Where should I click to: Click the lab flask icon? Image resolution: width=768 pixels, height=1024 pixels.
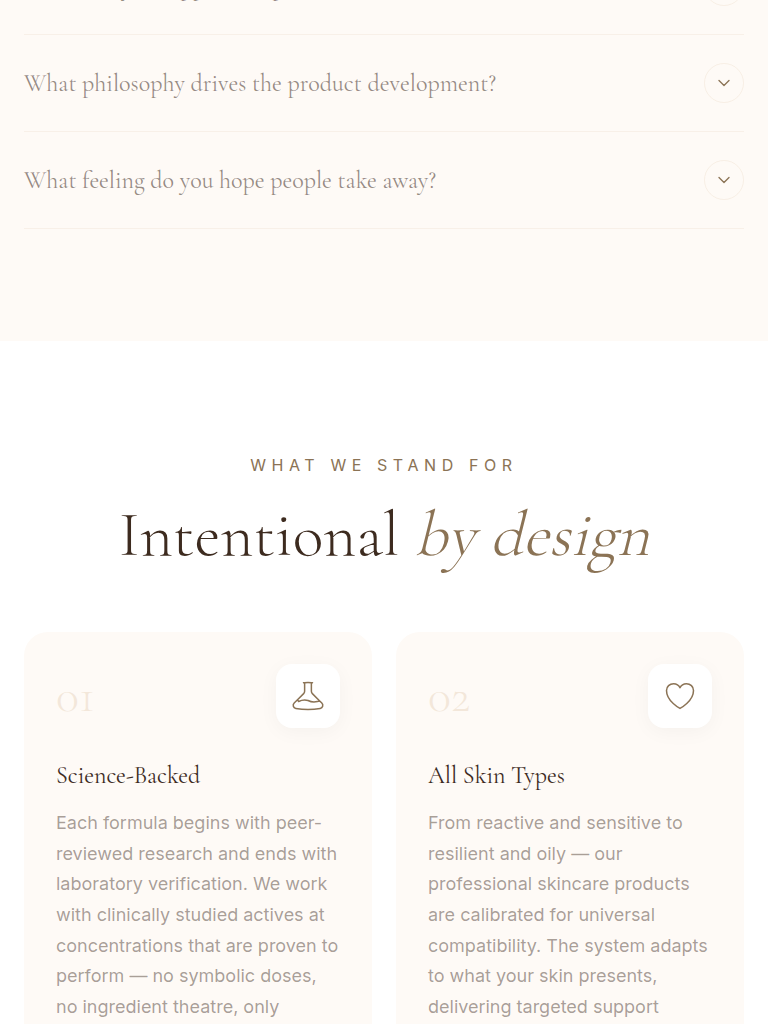[308, 696]
